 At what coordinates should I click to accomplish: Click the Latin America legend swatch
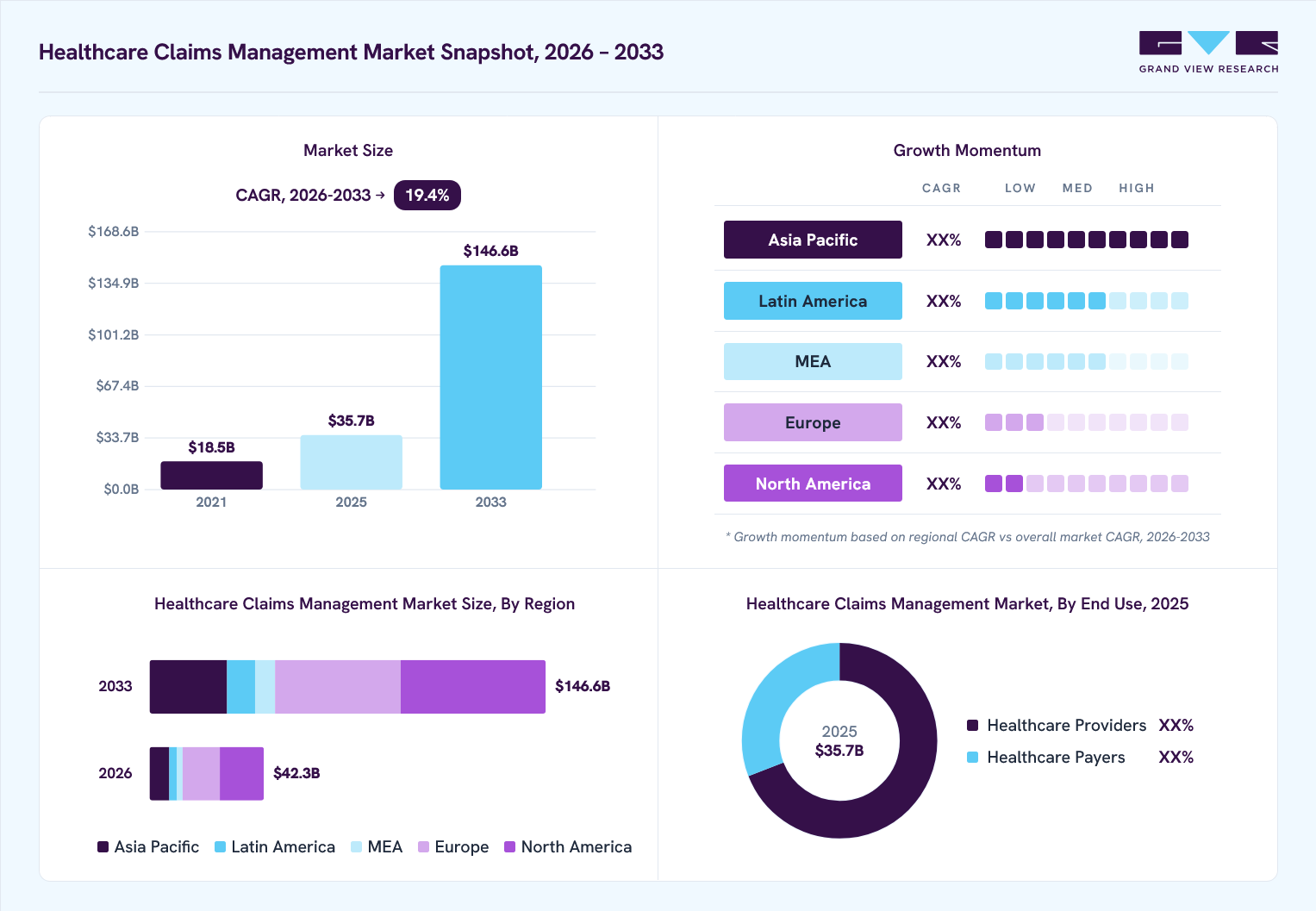click(x=220, y=847)
